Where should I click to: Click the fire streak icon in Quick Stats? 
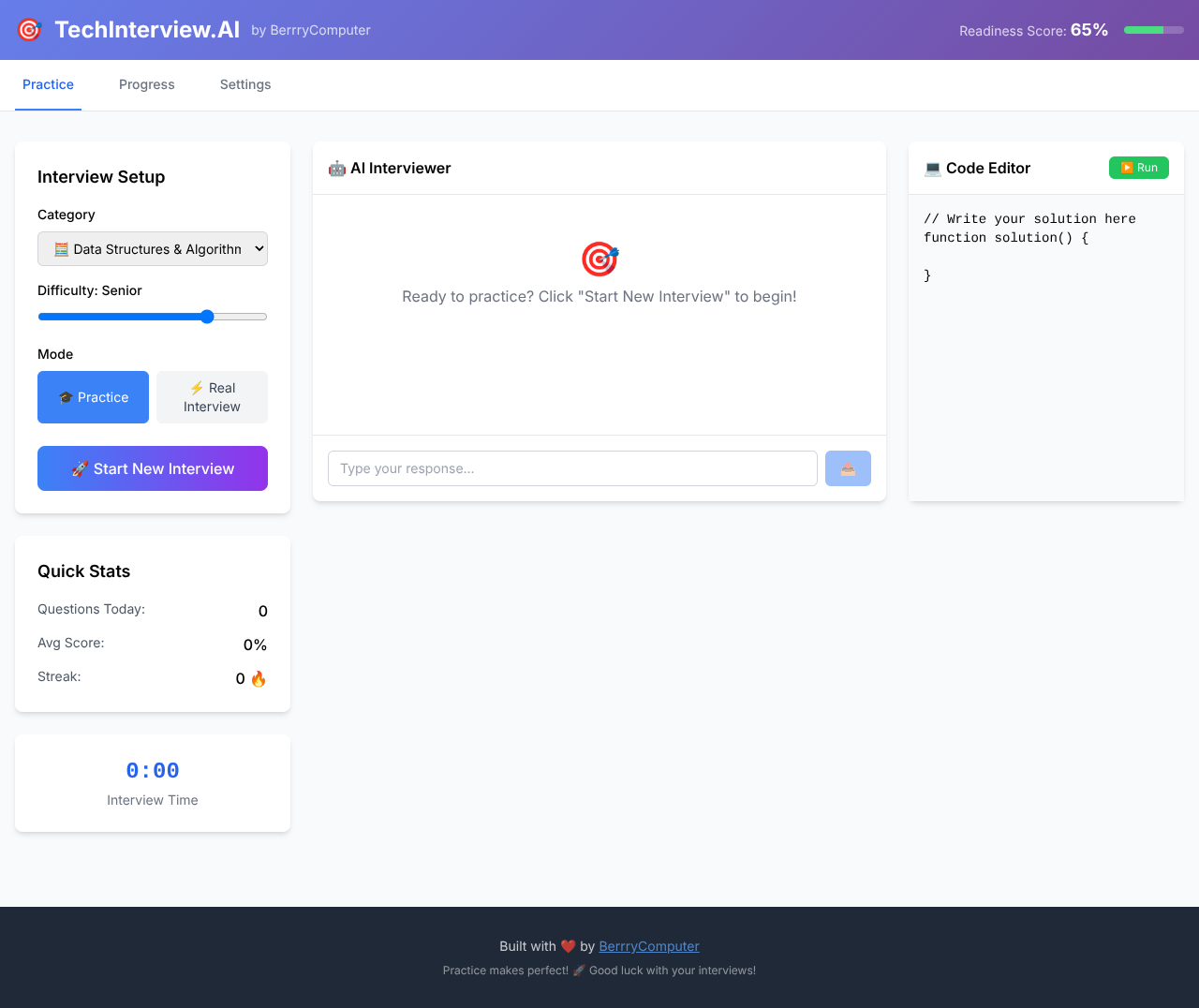(x=258, y=677)
